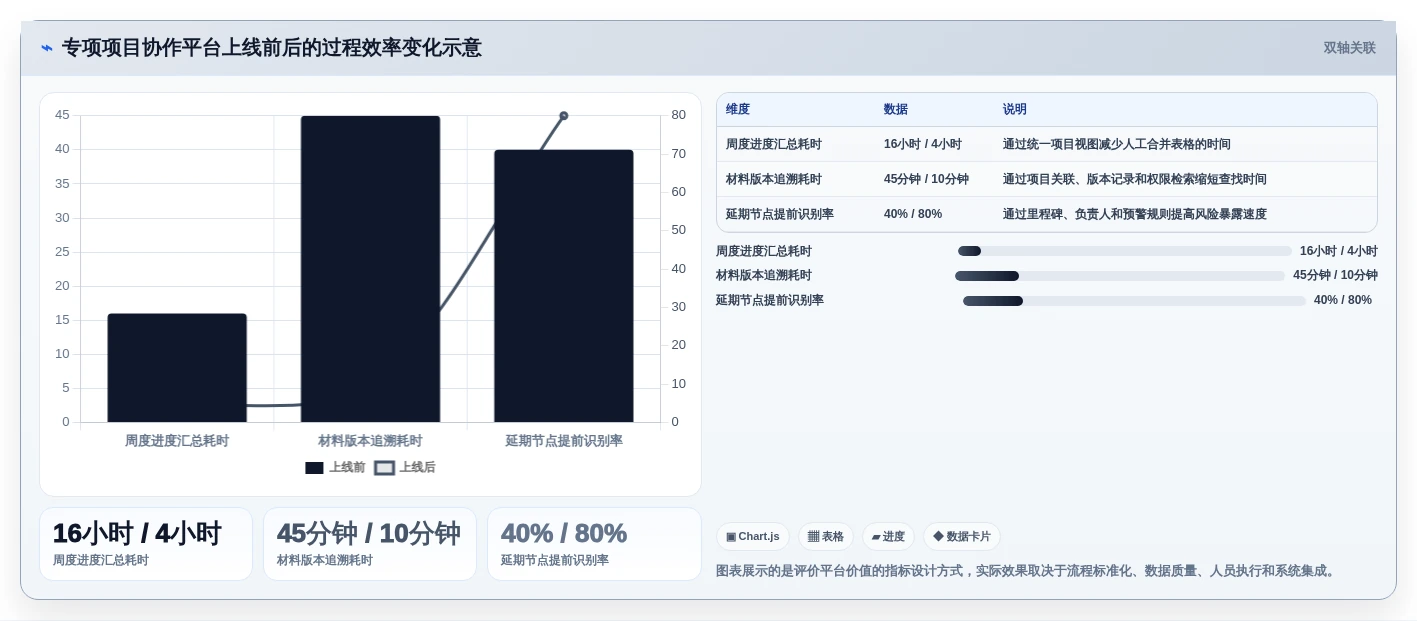Image resolution: width=1417 pixels, height=621 pixels.
Task: Click the footnote text starting 图表展示的是
Action: click(x=1028, y=571)
